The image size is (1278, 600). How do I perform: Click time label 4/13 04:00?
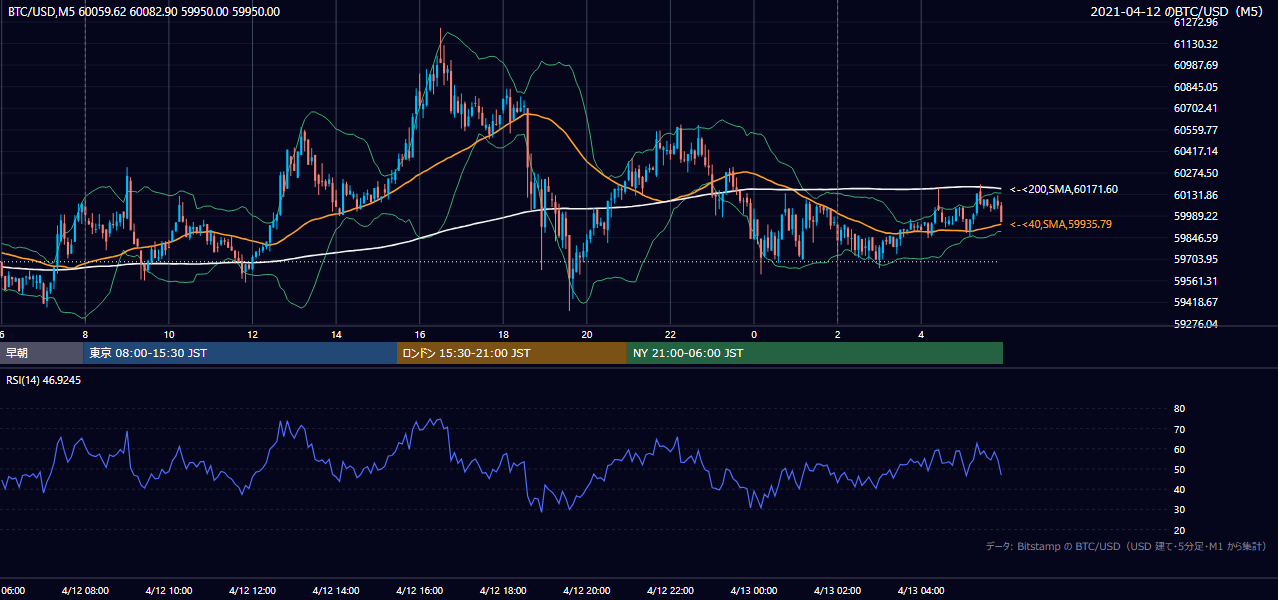point(921,591)
